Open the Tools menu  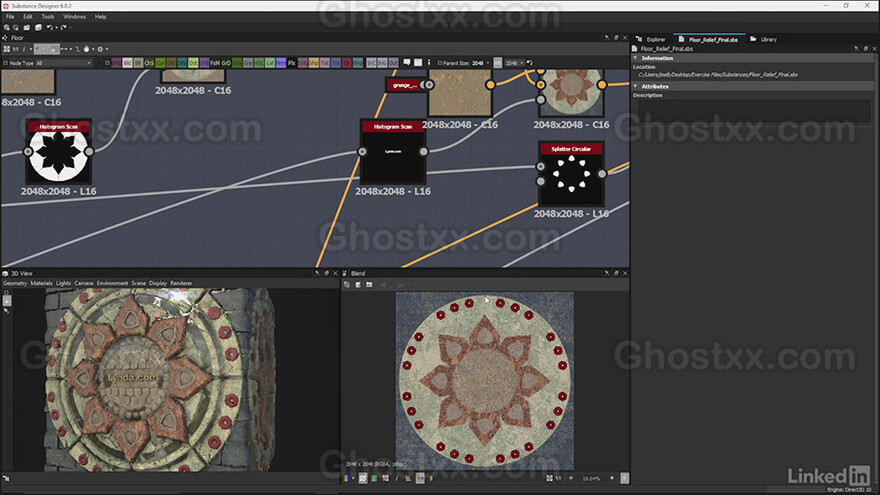tap(48, 17)
